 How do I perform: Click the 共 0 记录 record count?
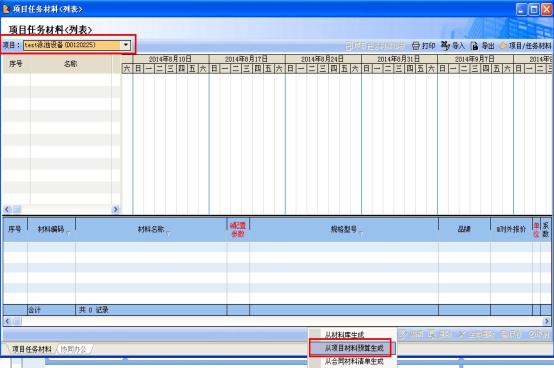(94, 310)
